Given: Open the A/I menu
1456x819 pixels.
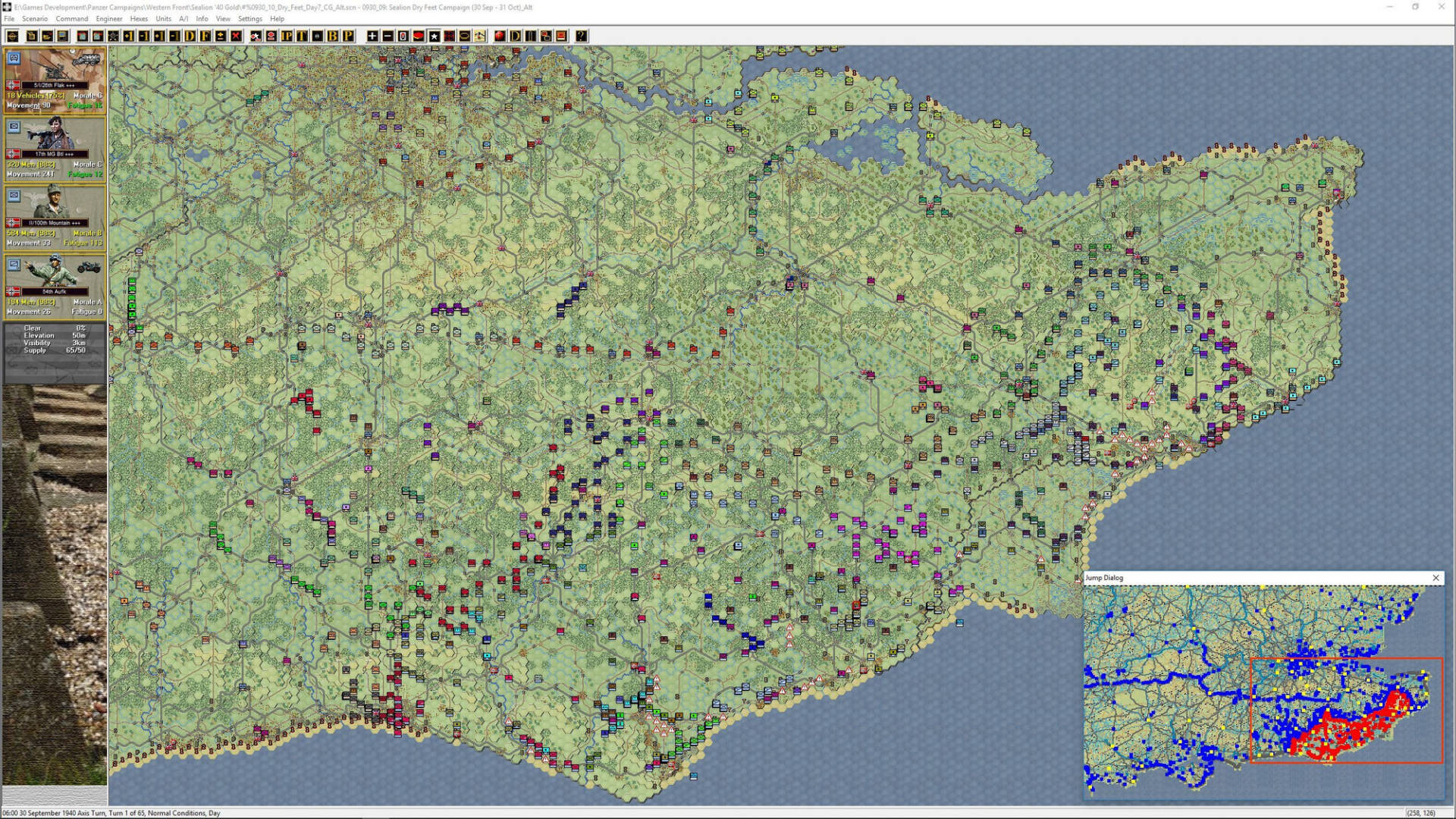Looking at the screenshot, I should pos(184,18).
